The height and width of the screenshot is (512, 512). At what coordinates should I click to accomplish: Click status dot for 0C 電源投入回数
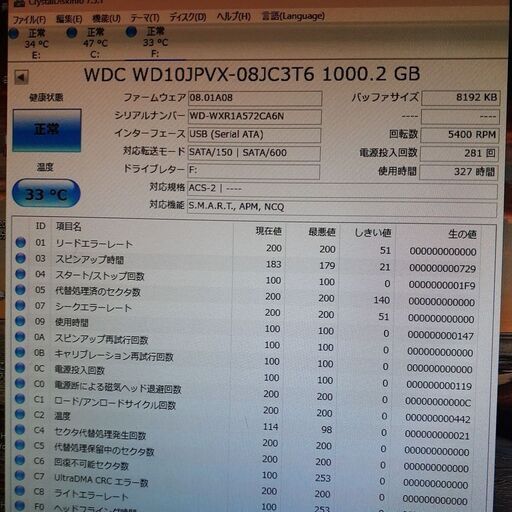20,368
